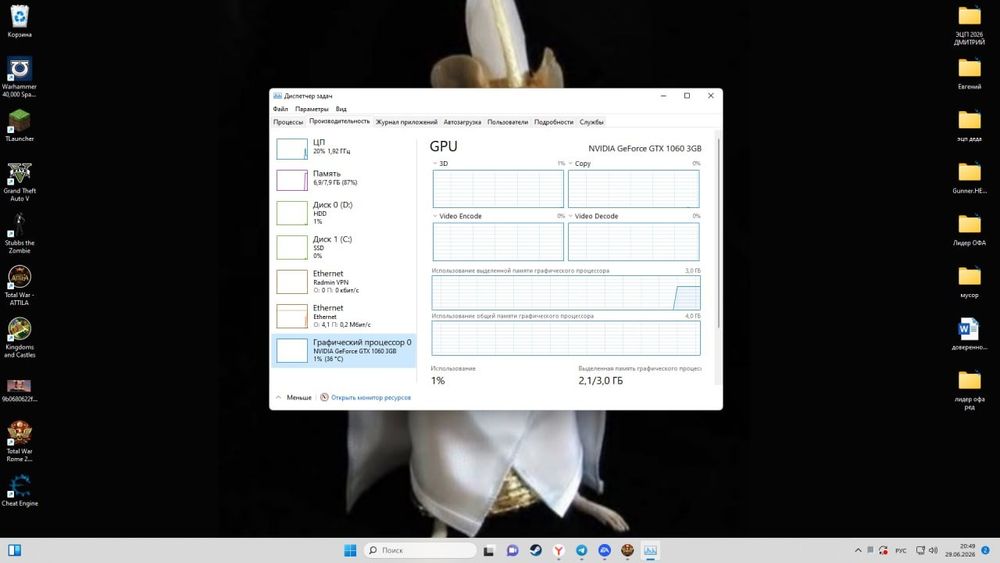Screen dimensions: 1000x563
Task: Launch Warhammer 40,000 desktop shortcut
Action: pyautogui.click(x=19, y=77)
